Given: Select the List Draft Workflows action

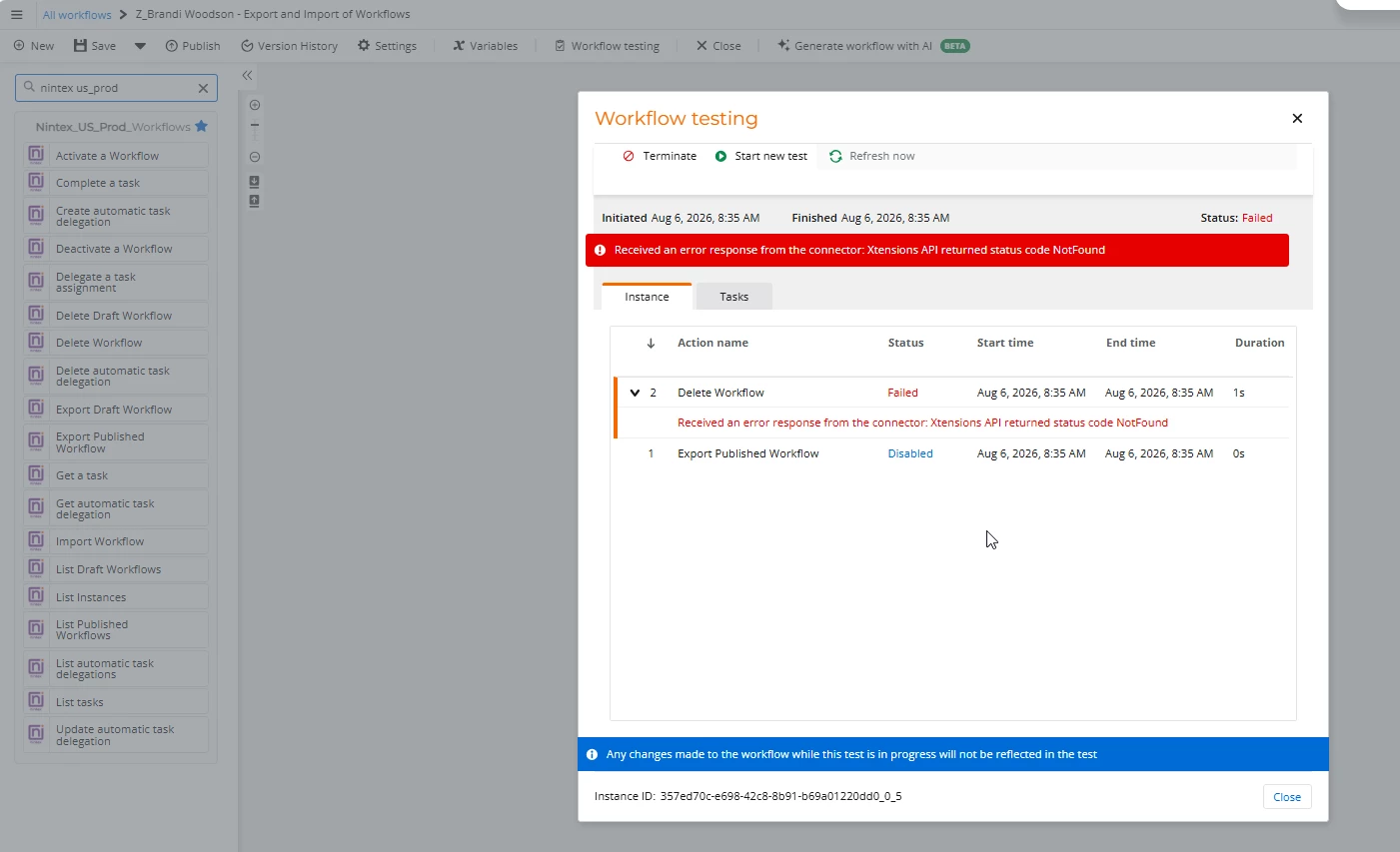Looking at the screenshot, I should [116, 569].
